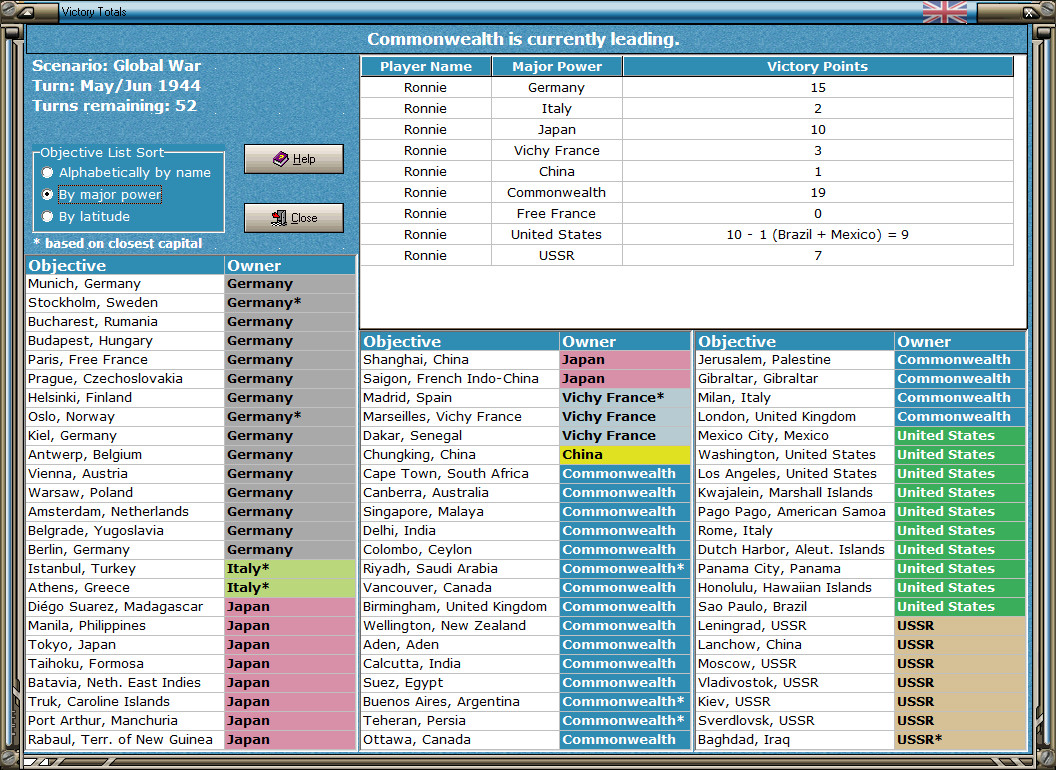Click the window close icon in title bar
Viewport: 1056px width, 770px height.
pyautogui.click(x=1030, y=12)
